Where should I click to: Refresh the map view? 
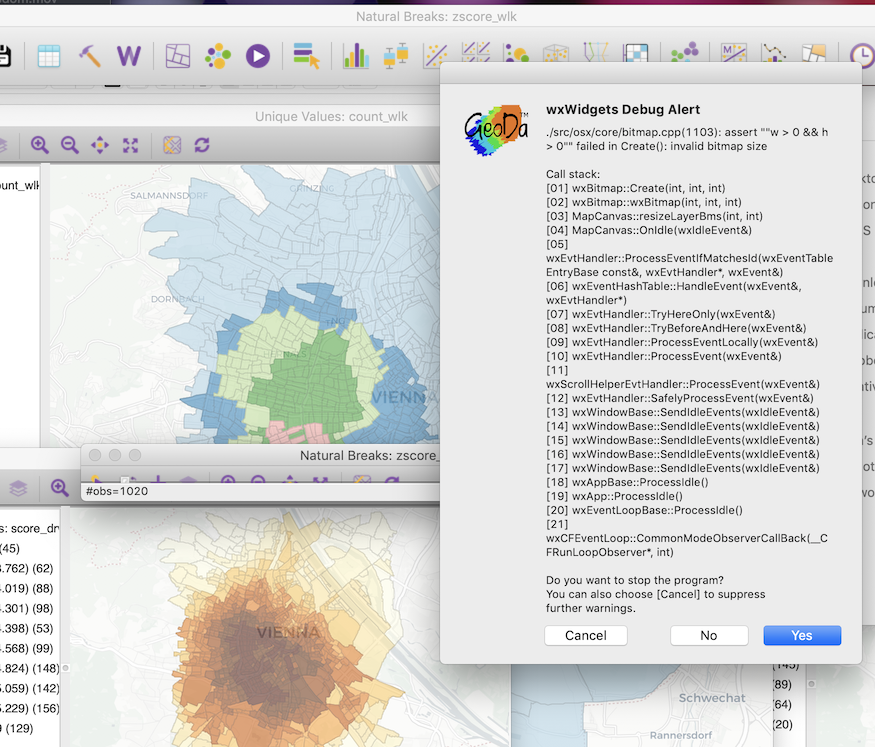coord(202,145)
